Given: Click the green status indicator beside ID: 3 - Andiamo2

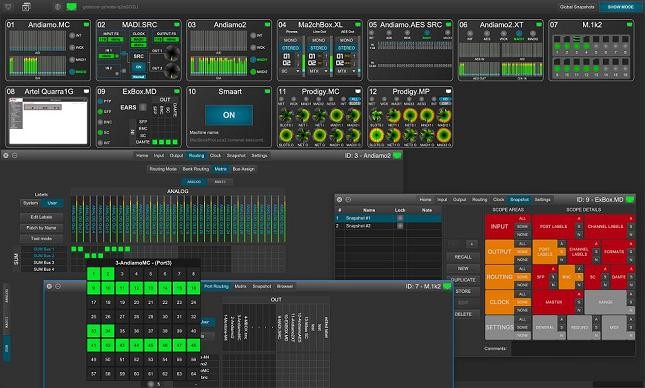Looking at the screenshot, I should [x=397, y=156].
